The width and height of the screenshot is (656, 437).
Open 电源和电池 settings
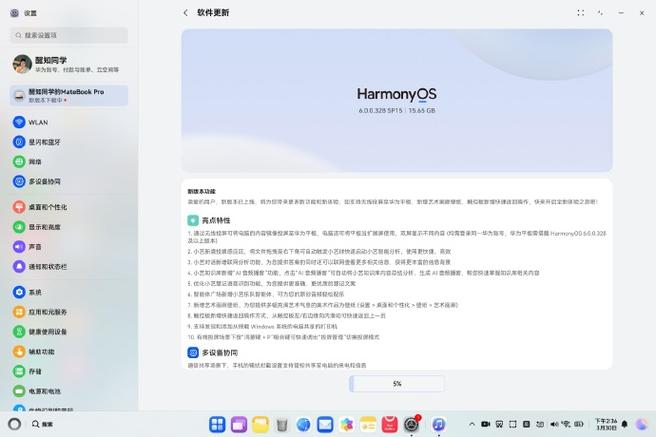click(69, 391)
